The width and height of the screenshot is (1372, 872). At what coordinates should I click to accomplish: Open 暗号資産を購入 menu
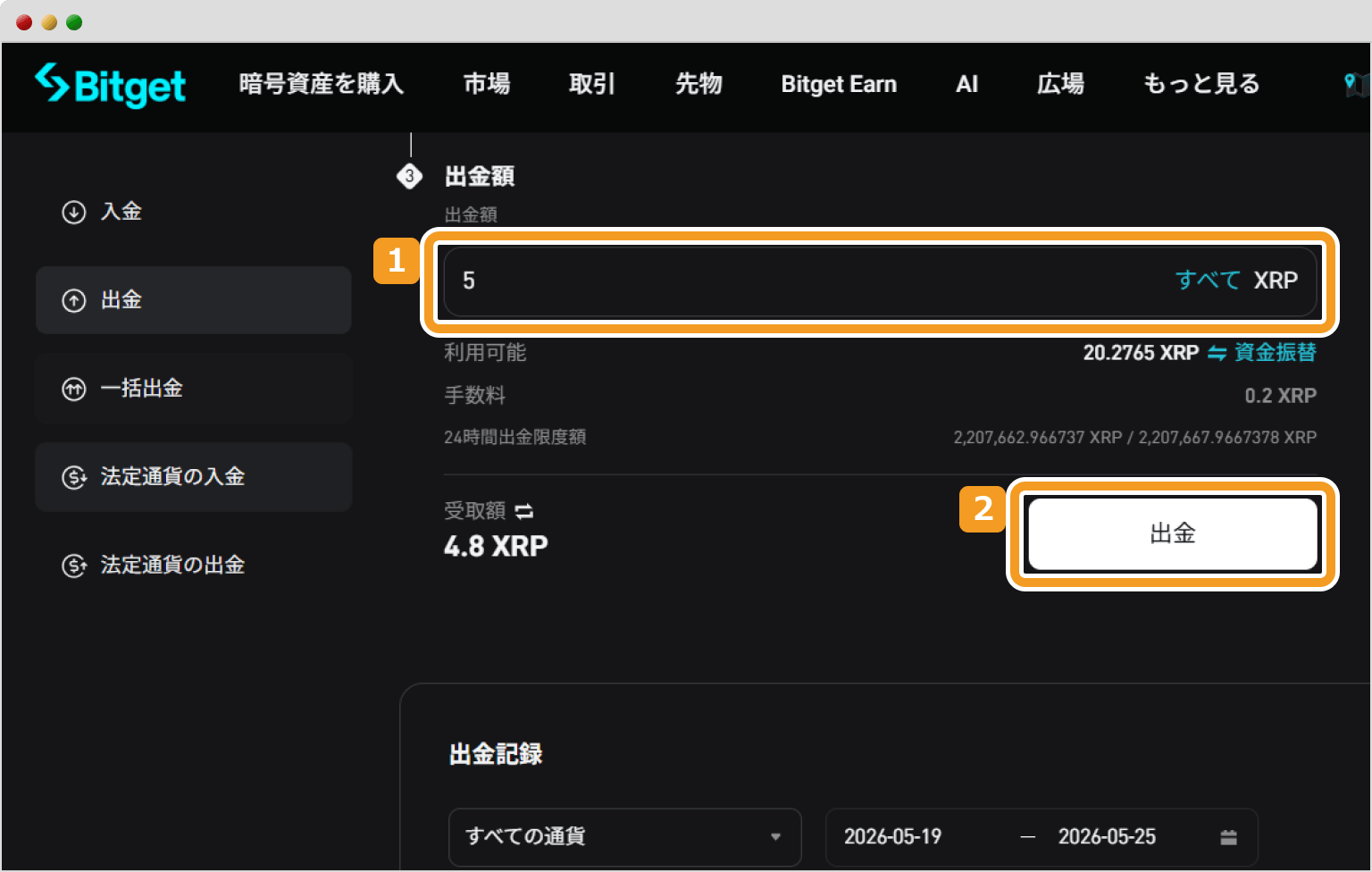(322, 84)
